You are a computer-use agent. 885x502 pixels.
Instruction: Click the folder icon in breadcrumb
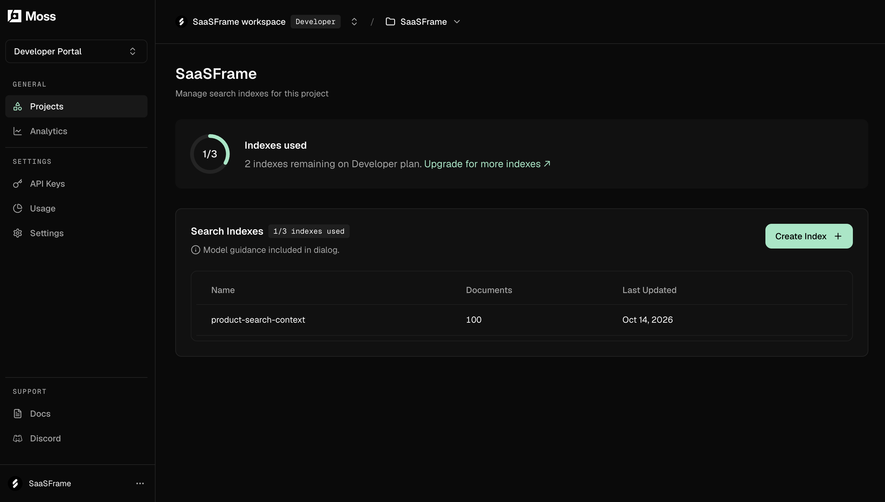(390, 21)
